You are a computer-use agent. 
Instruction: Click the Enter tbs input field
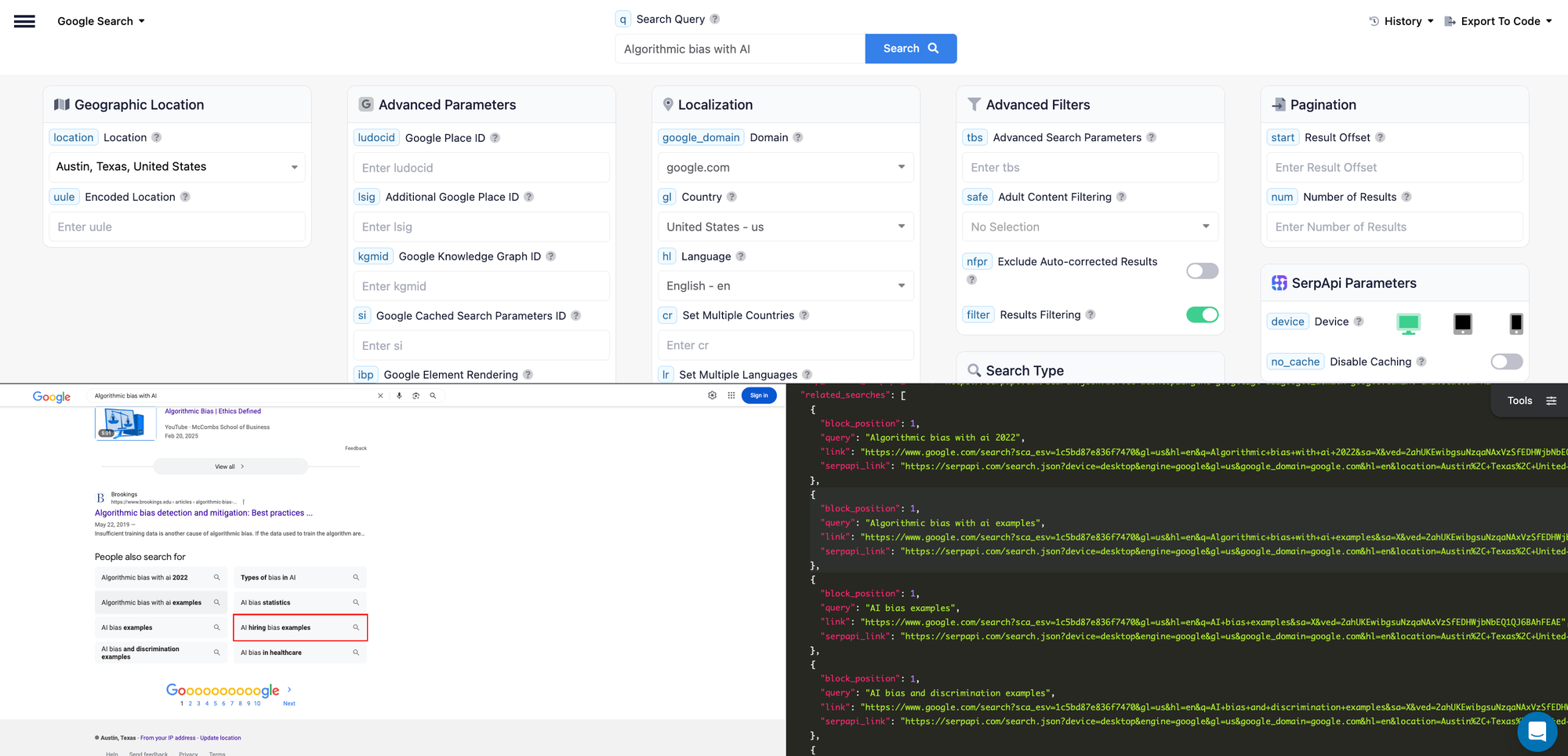(1090, 167)
